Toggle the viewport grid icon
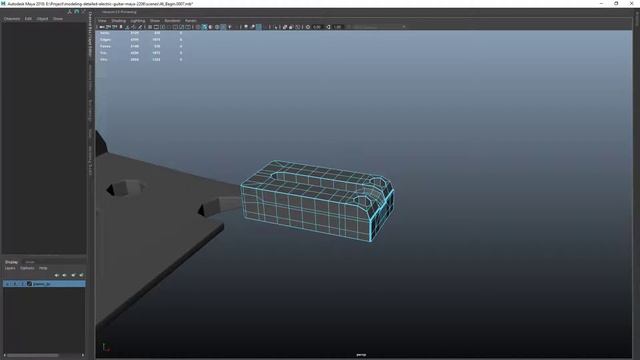640x360 pixels. 150,27
